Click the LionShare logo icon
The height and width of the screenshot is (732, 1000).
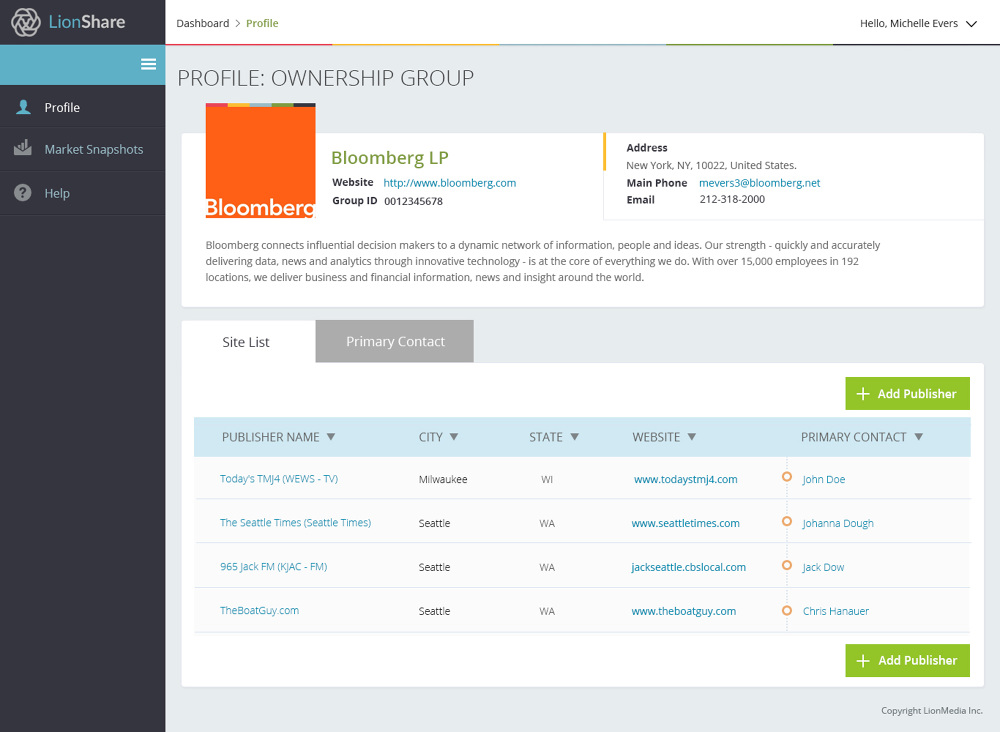click(26, 22)
